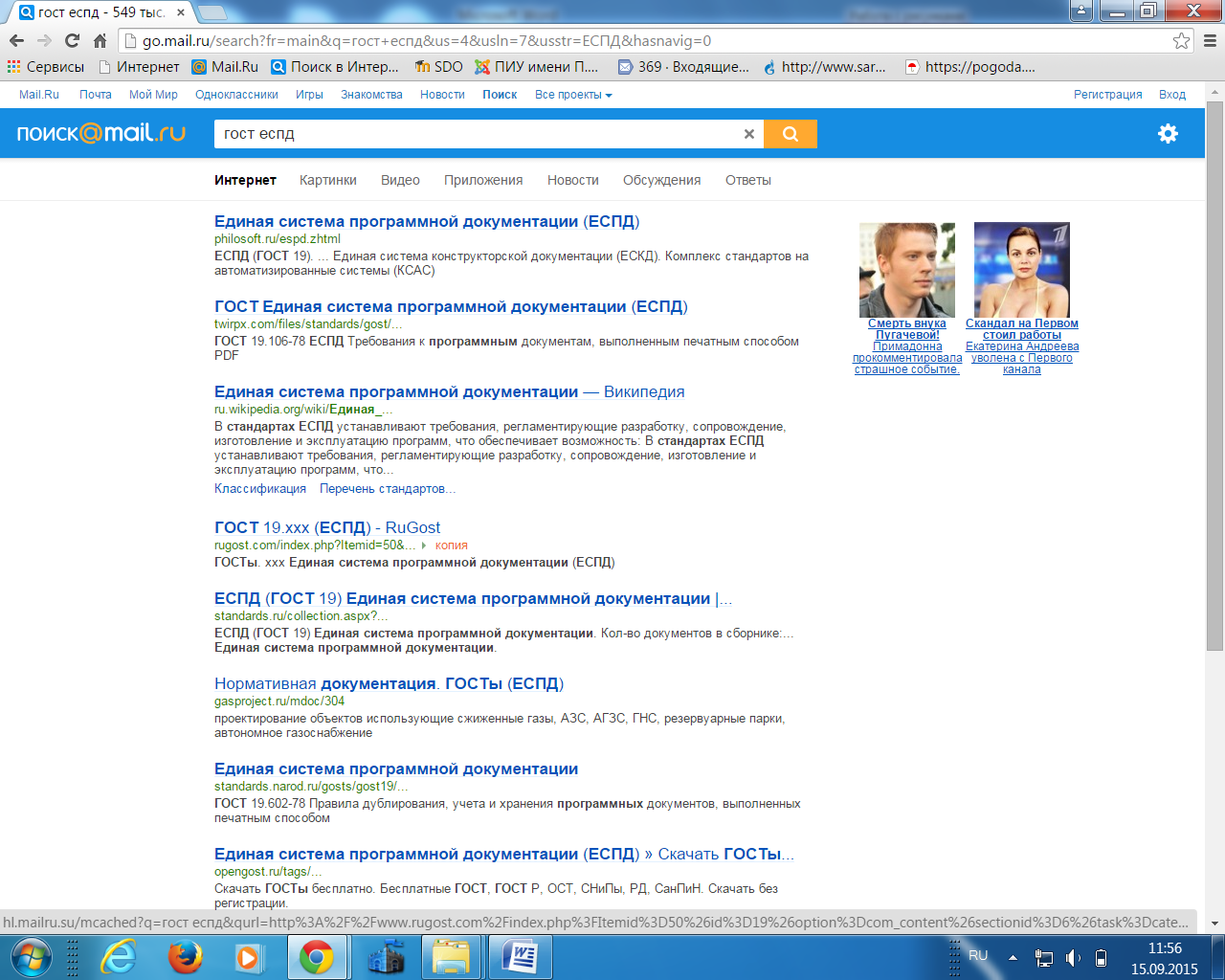Click the Классификация sublink

tap(260, 489)
